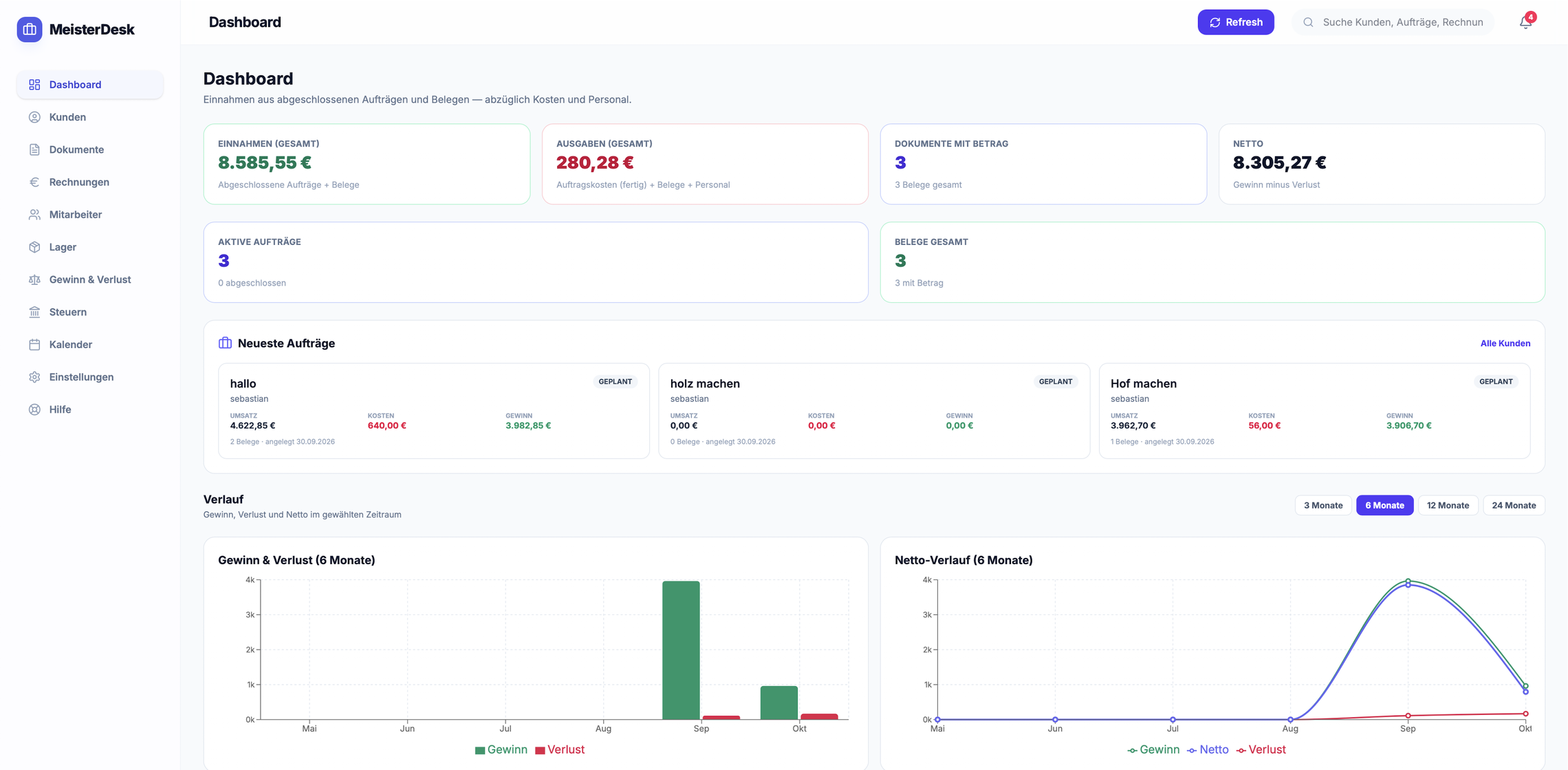Open the Alle Kunden link
The image size is (1568, 770).
(1505, 343)
